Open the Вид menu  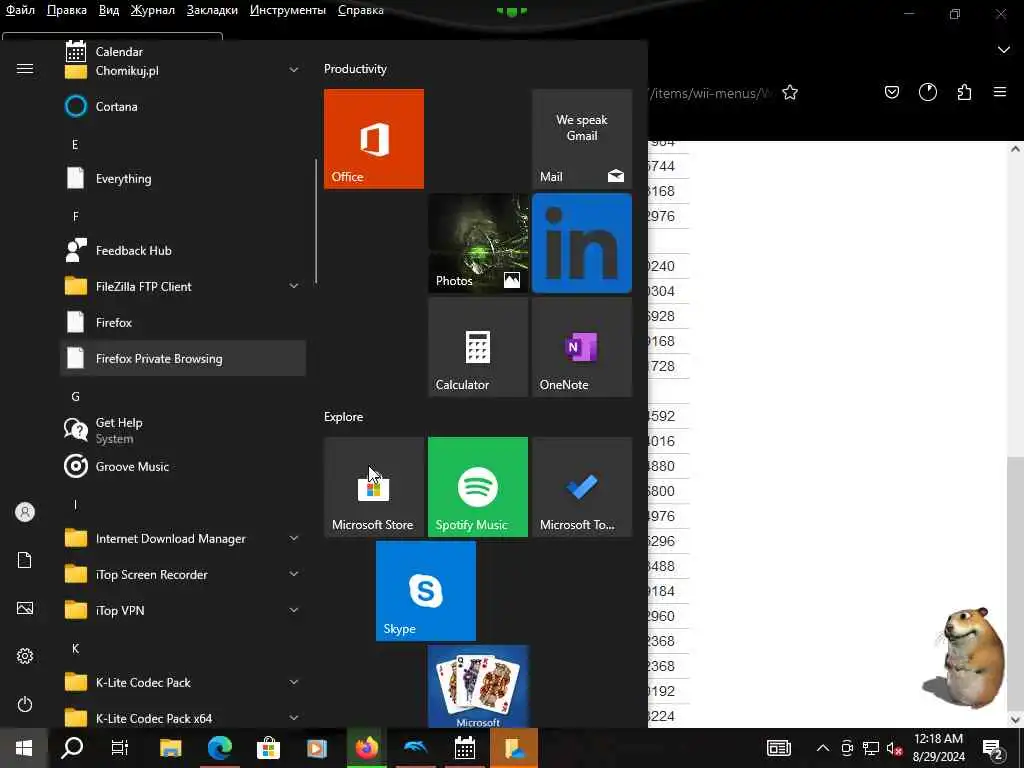coord(109,10)
